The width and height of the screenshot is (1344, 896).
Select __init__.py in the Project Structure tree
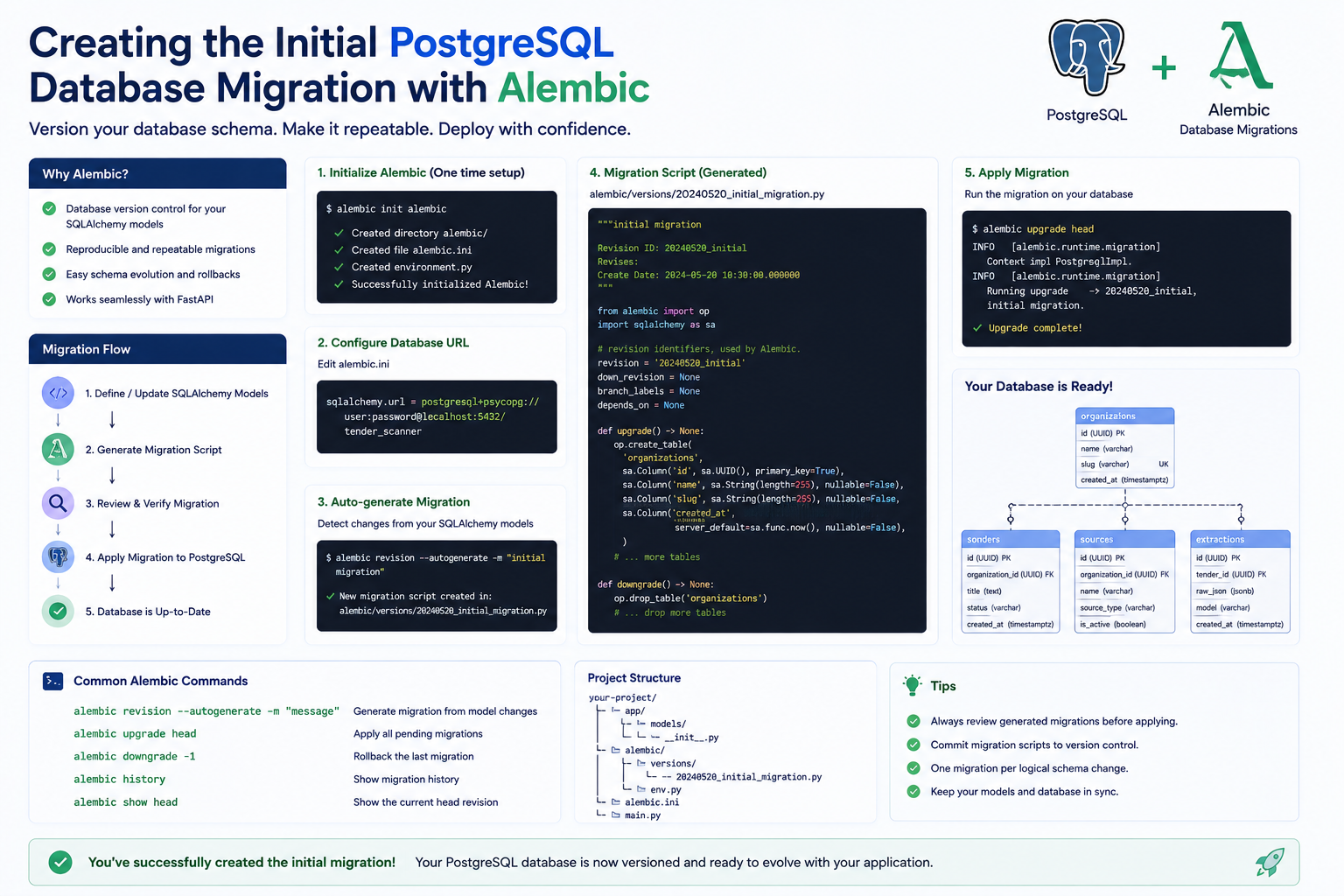691,738
